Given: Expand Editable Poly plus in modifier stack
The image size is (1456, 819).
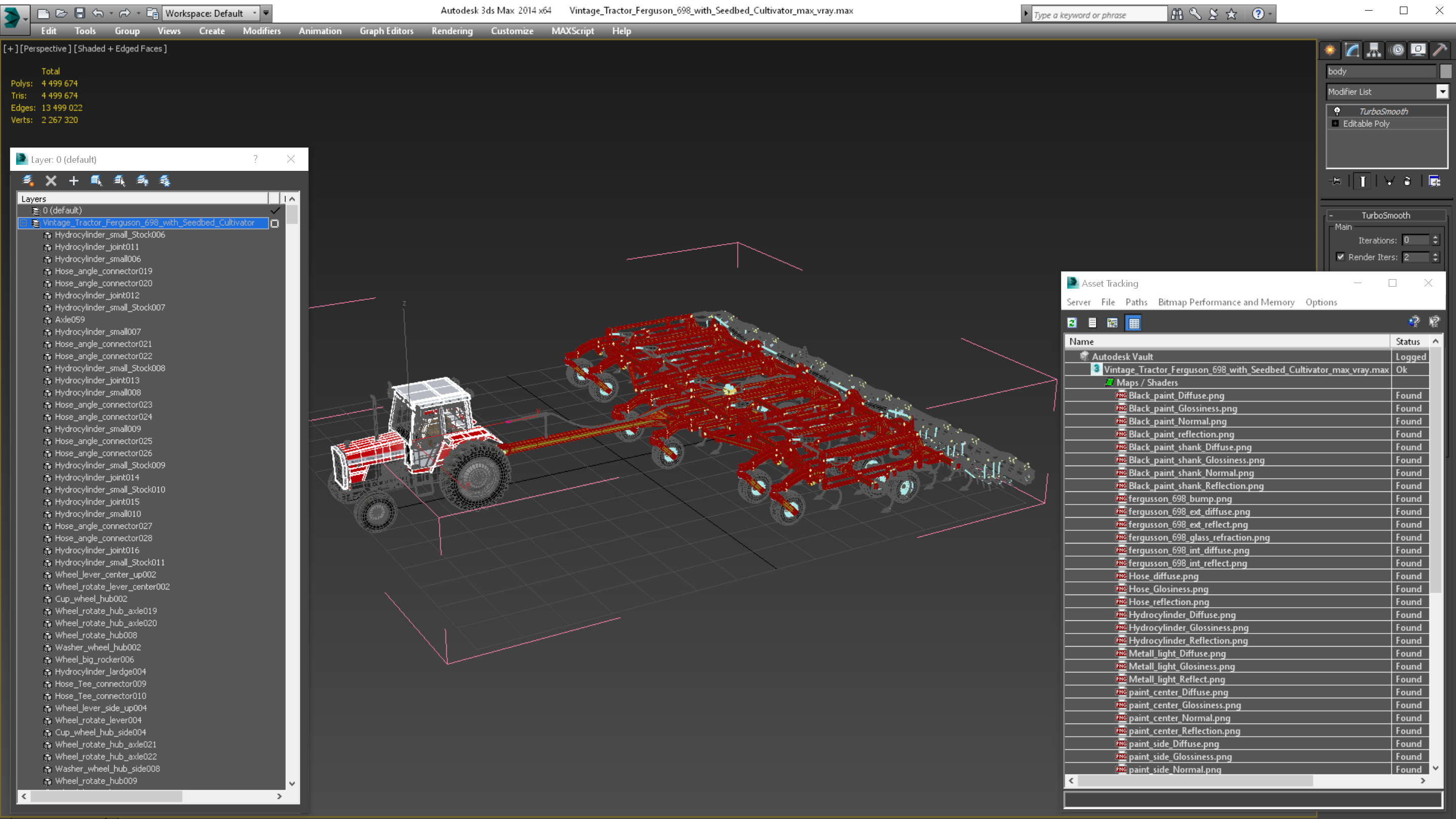Looking at the screenshot, I should pyautogui.click(x=1335, y=123).
